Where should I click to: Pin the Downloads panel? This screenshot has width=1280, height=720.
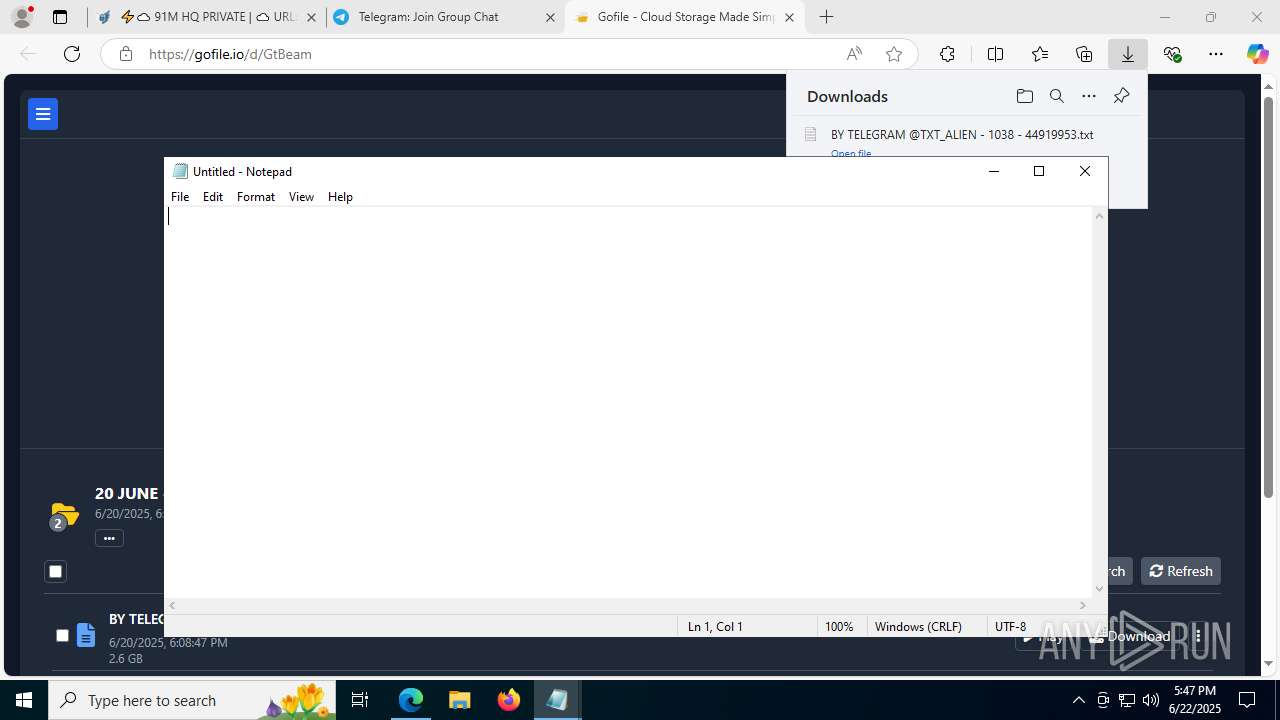click(x=1121, y=96)
